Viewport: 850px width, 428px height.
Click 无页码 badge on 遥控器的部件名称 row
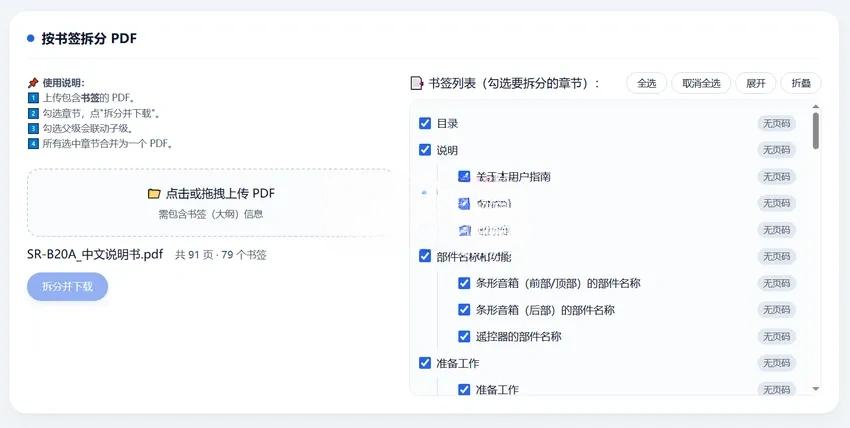[776, 336]
